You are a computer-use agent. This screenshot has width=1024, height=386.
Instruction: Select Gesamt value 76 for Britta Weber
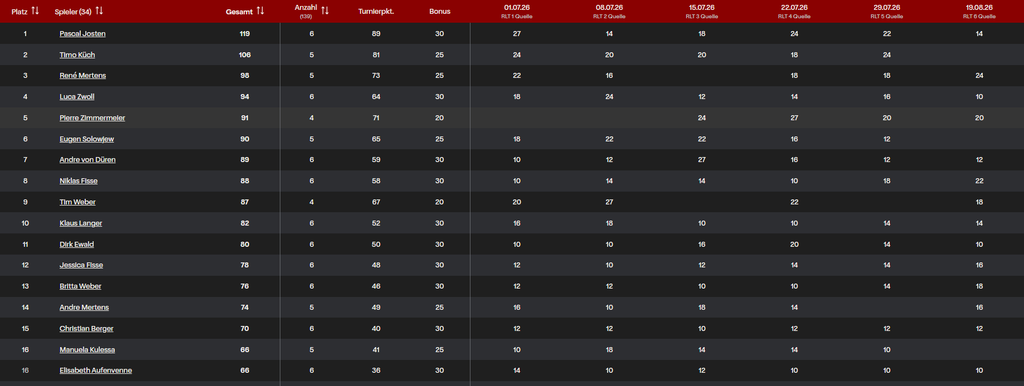coord(245,287)
